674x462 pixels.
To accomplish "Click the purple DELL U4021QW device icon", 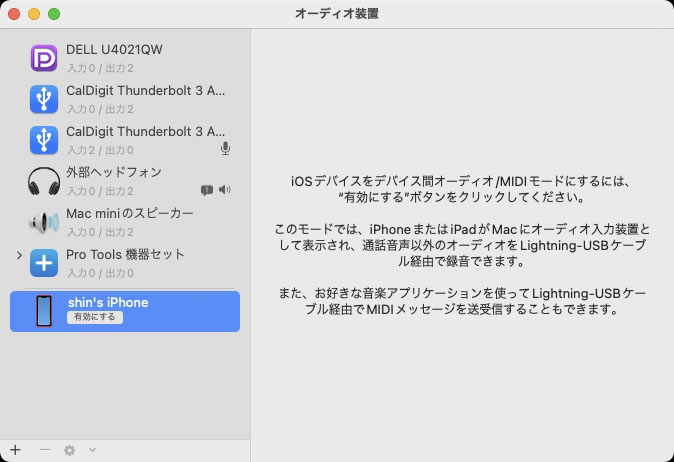I will coord(44,58).
